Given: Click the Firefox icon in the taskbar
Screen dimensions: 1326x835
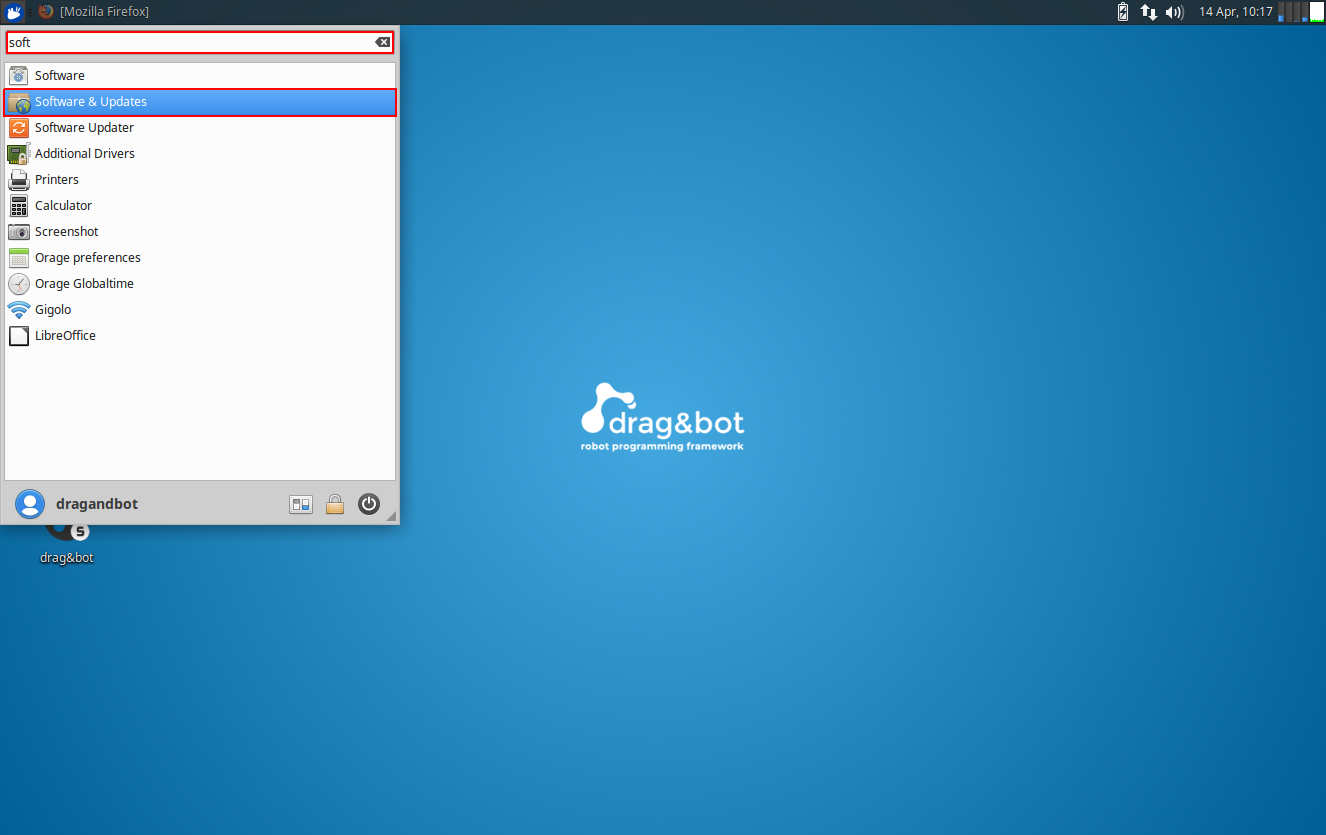Looking at the screenshot, I should (x=46, y=12).
